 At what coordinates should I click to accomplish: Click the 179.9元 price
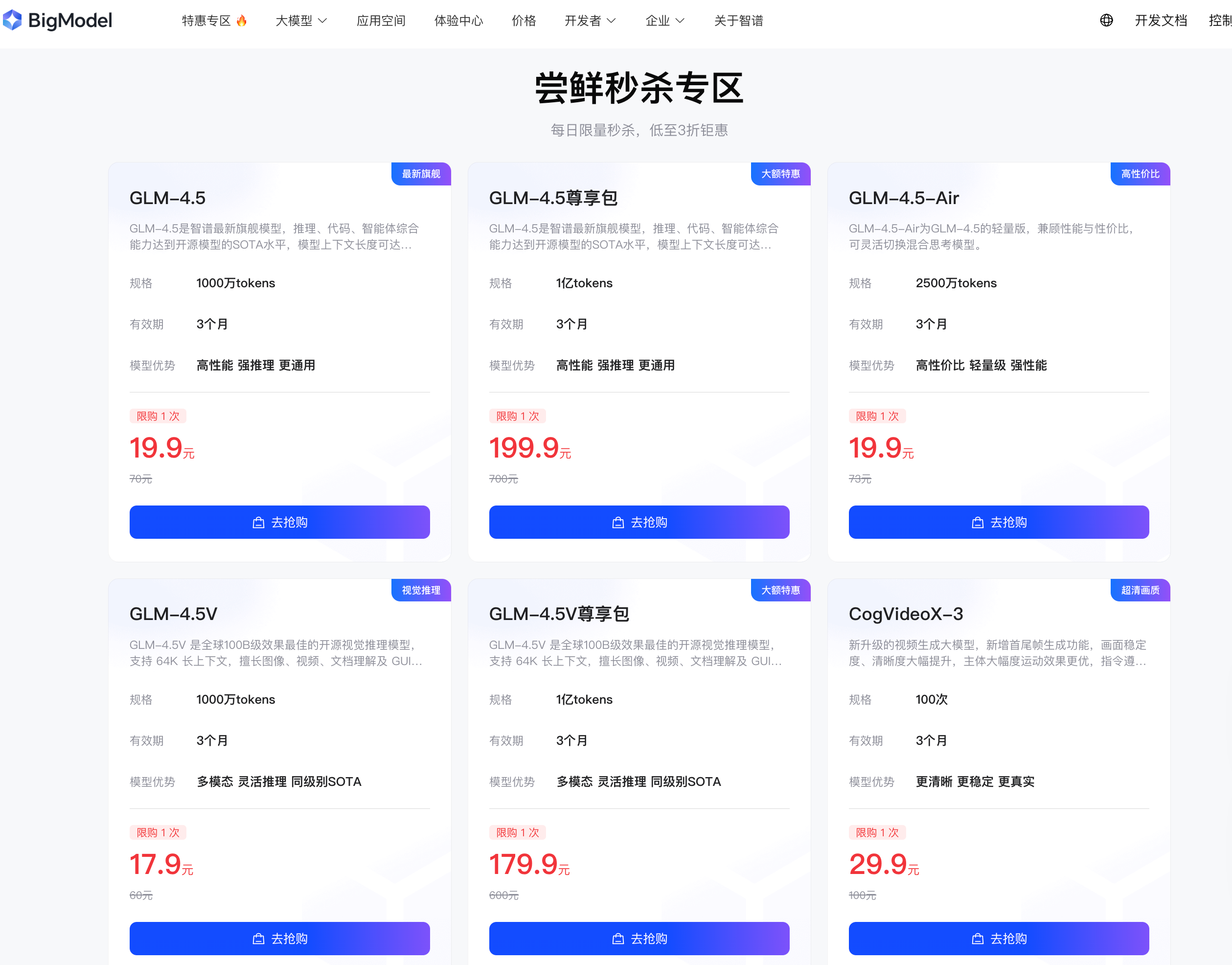pyautogui.click(x=529, y=864)
